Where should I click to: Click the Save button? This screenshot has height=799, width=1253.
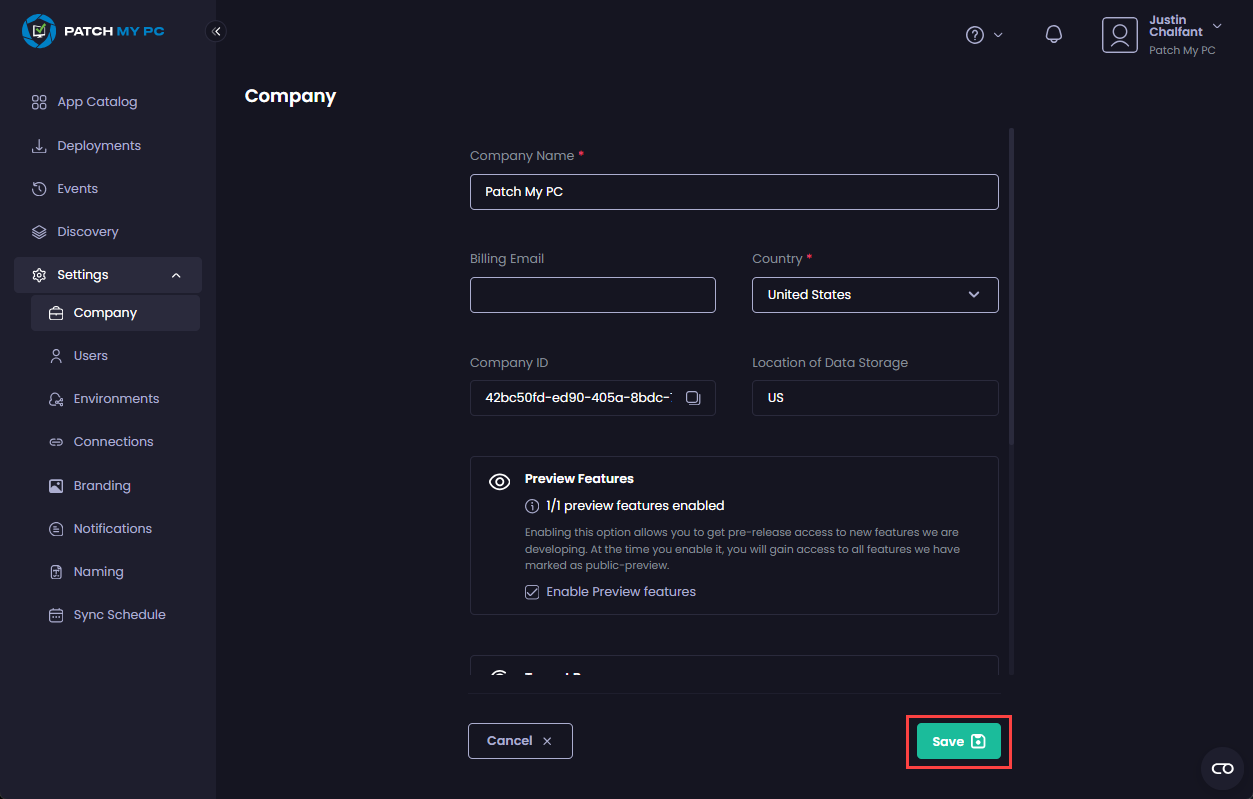tap(958, 741)
